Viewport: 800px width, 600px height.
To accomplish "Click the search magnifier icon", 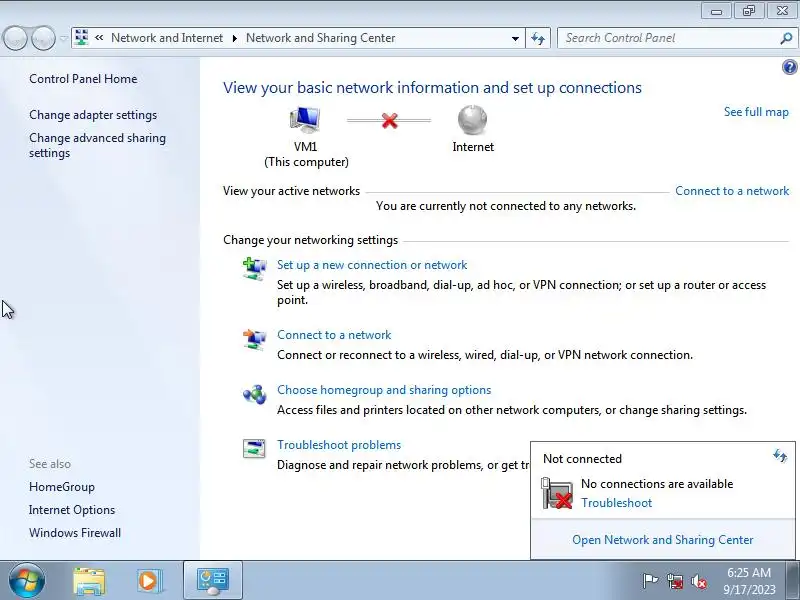I will (x=786, y=38).
